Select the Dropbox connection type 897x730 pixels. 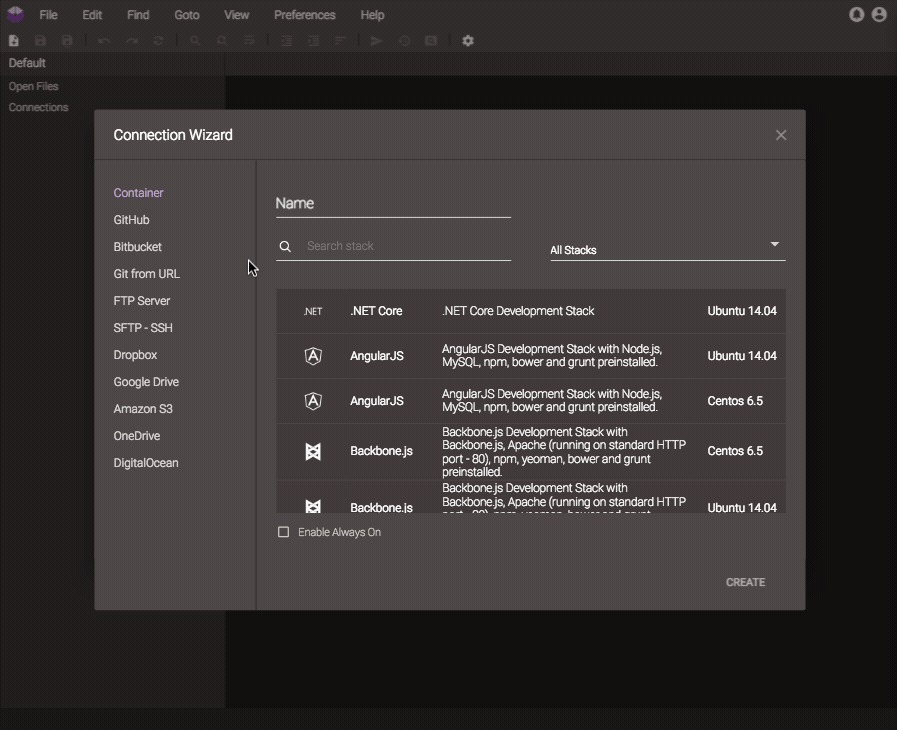[135, 355]
